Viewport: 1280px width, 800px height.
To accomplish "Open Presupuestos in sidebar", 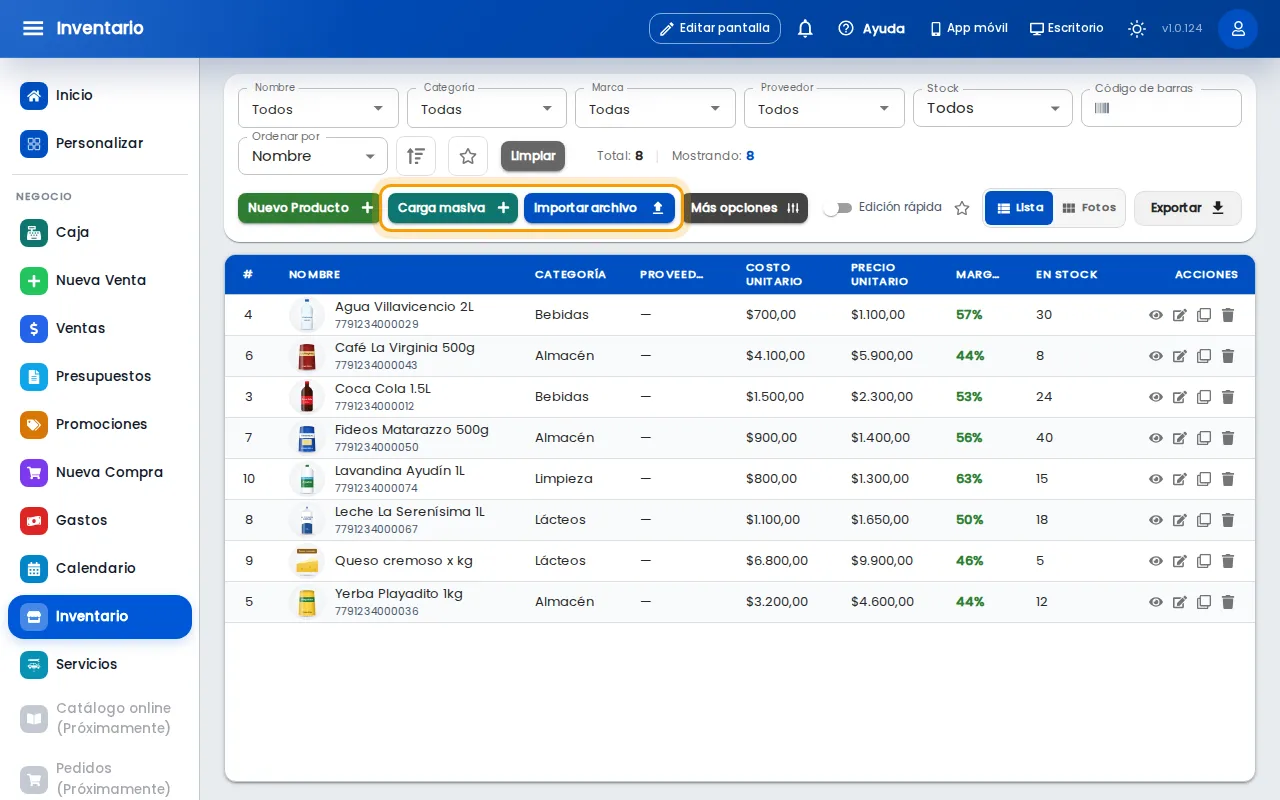I will point(100,376).
